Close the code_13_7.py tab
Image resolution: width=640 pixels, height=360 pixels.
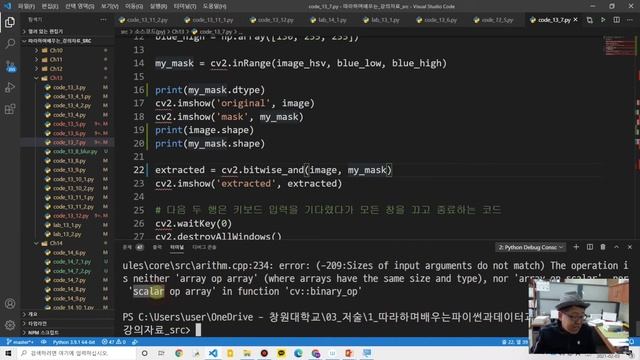point(576,20)
